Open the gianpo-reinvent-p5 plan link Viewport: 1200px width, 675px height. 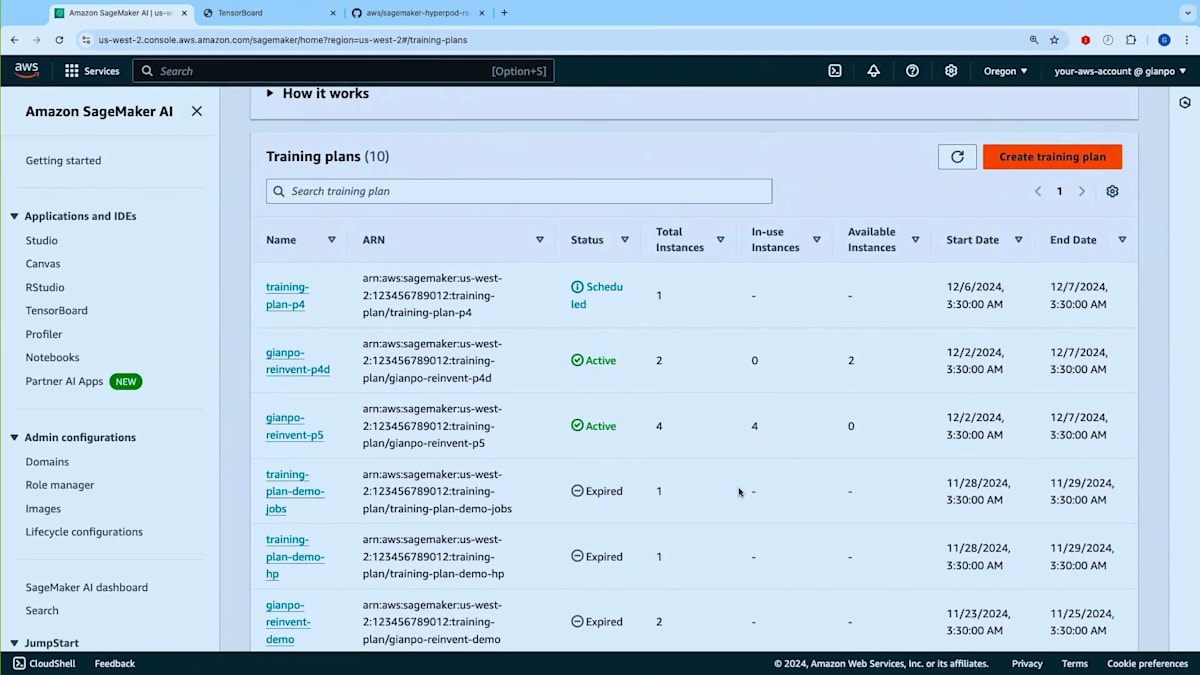click(294, 426)
